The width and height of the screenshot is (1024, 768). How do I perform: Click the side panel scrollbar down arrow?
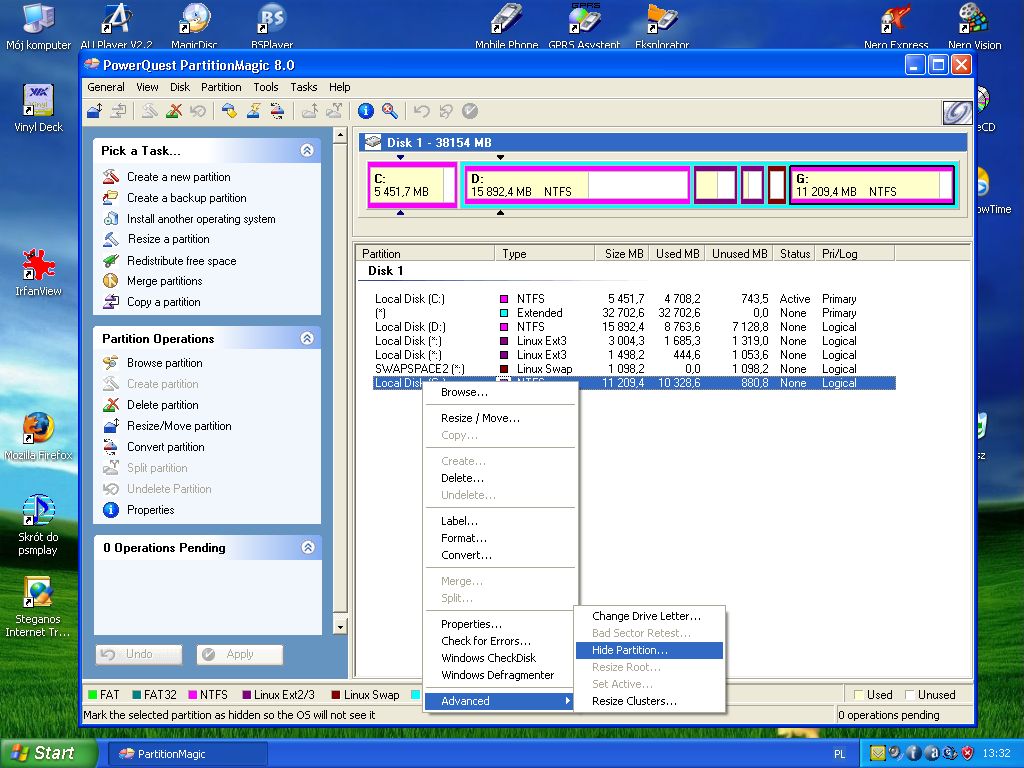pos(340,627)
